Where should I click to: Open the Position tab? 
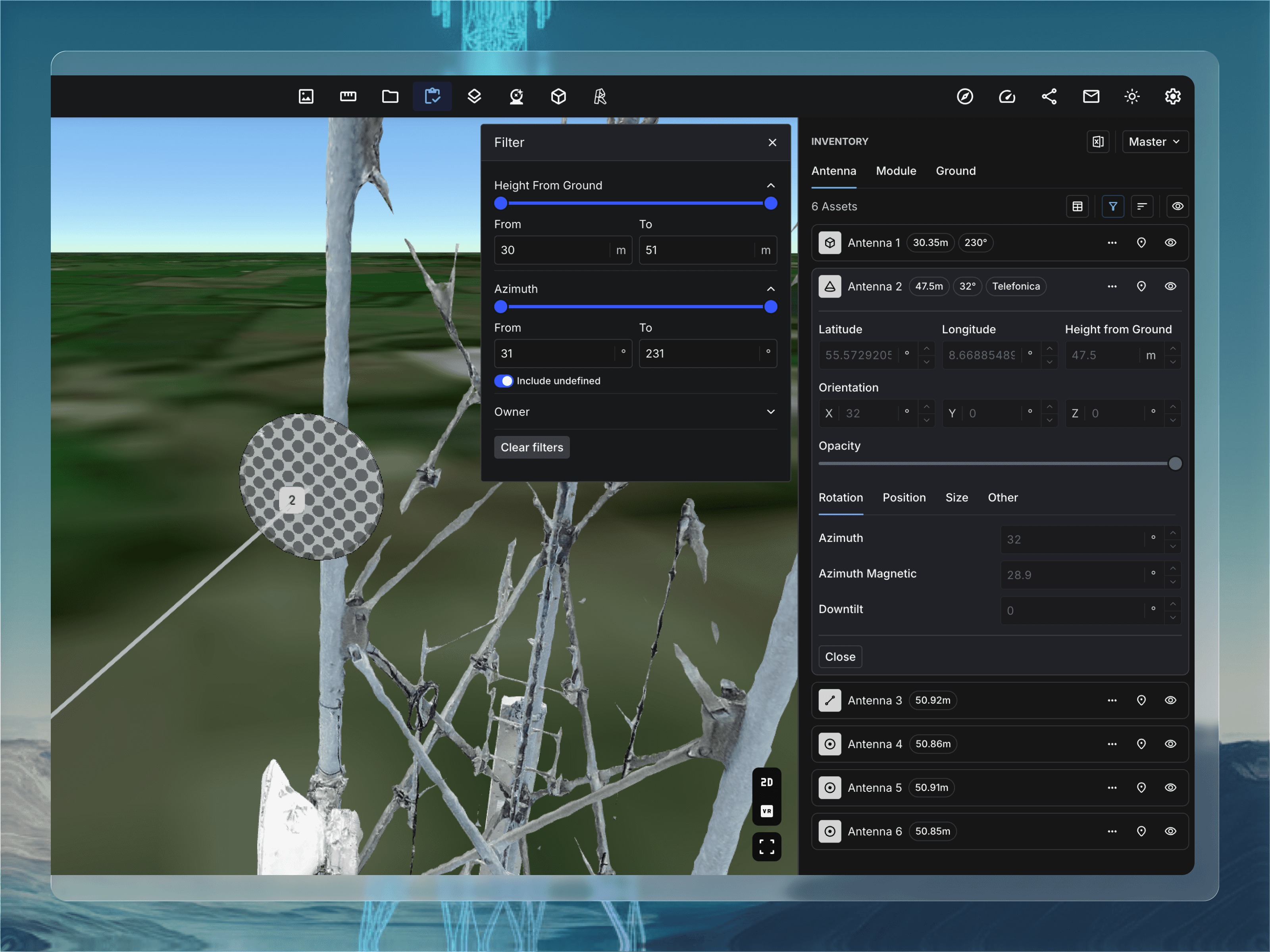coord(904,497)
